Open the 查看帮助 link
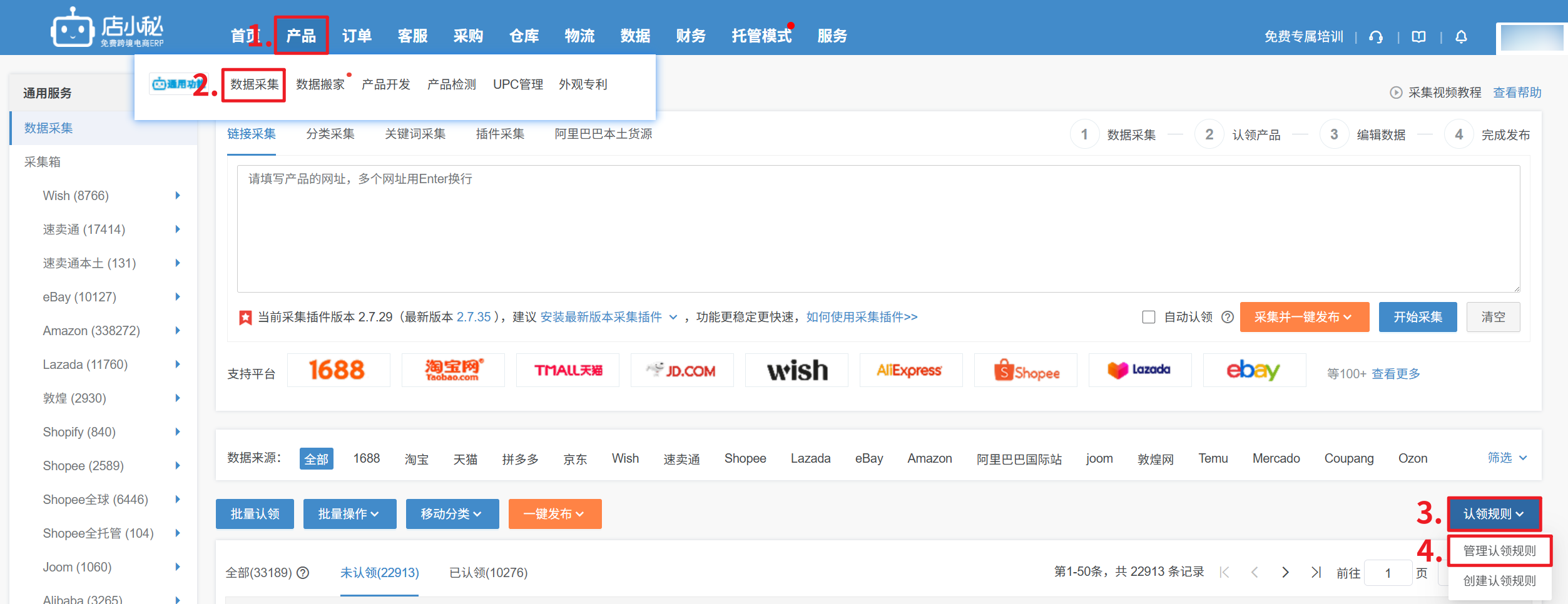This screenshot has height=604, width=1568. click(1517, 93)
